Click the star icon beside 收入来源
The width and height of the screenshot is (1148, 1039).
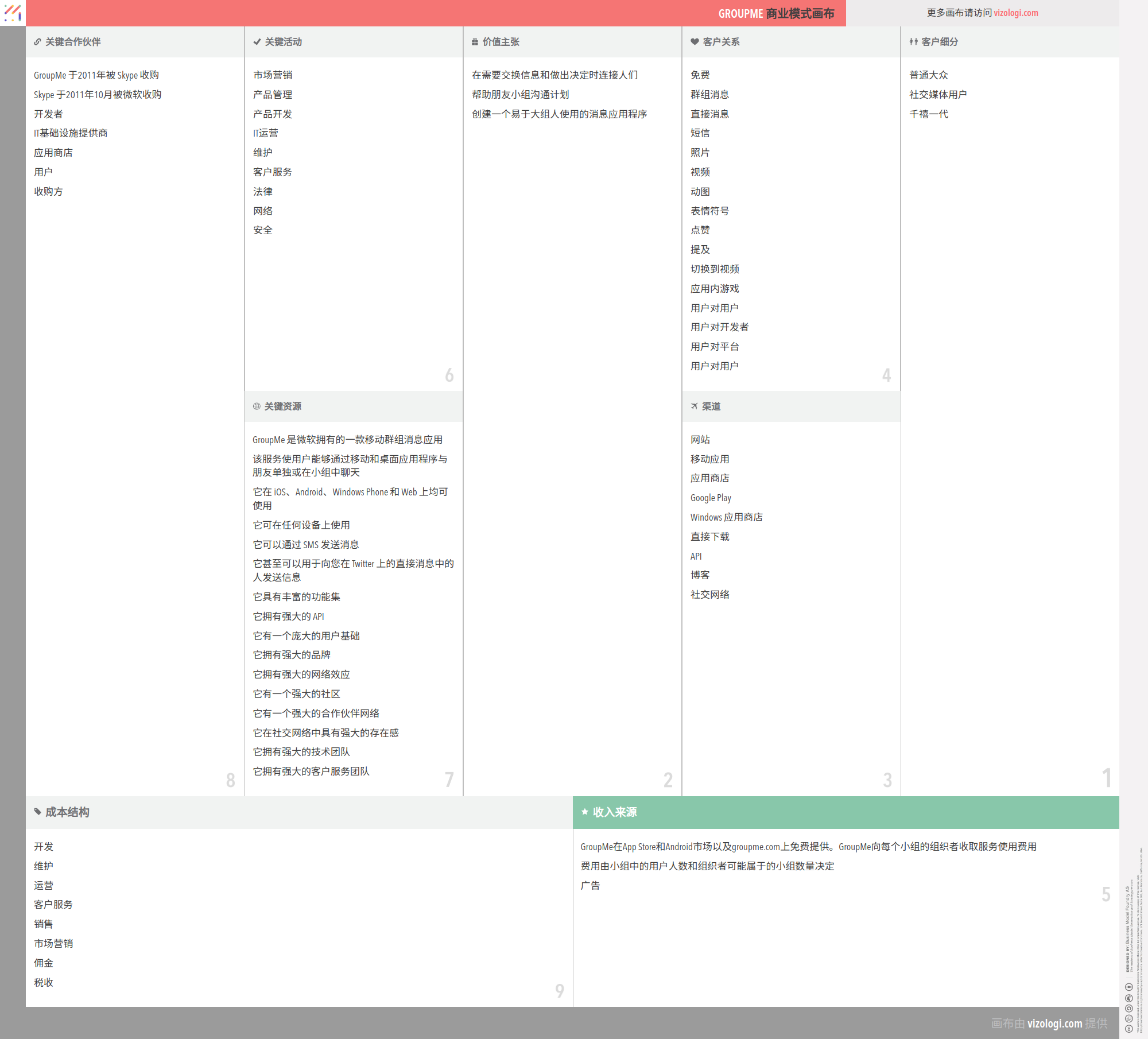585,812
